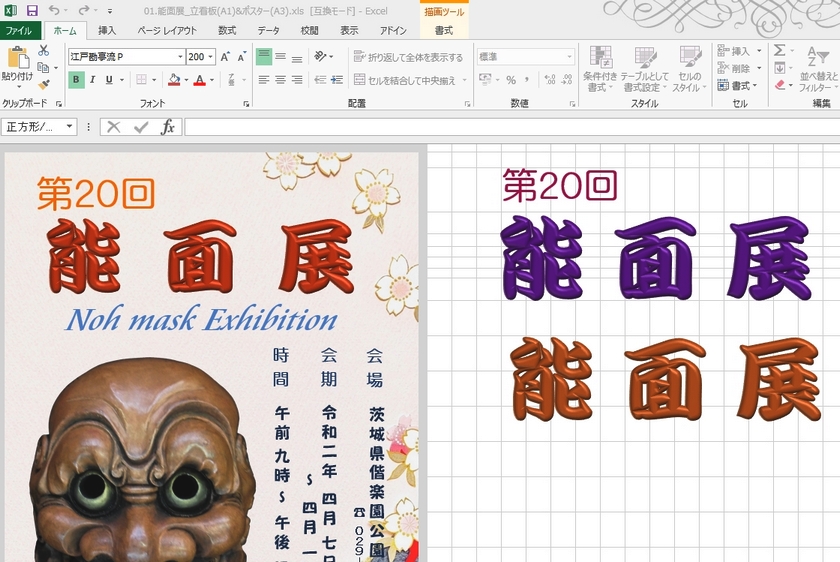Click the Clear eraser icon
This screenshot has width=840, height=562.
779,85
